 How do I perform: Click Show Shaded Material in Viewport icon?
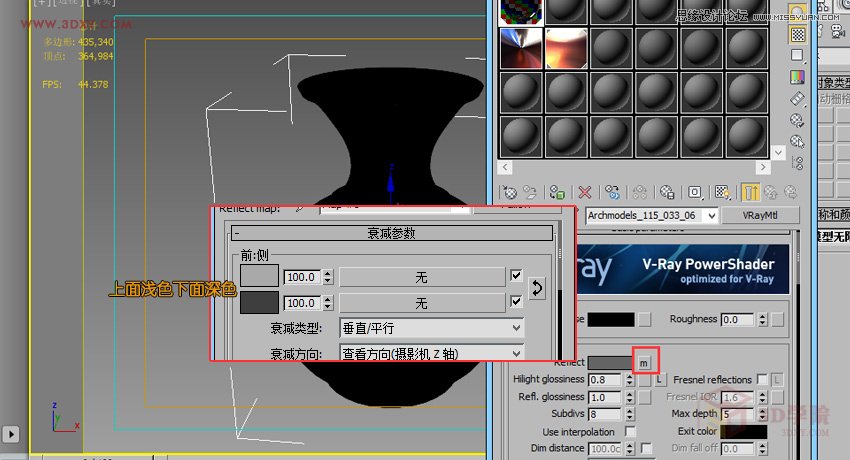point(722,192)
